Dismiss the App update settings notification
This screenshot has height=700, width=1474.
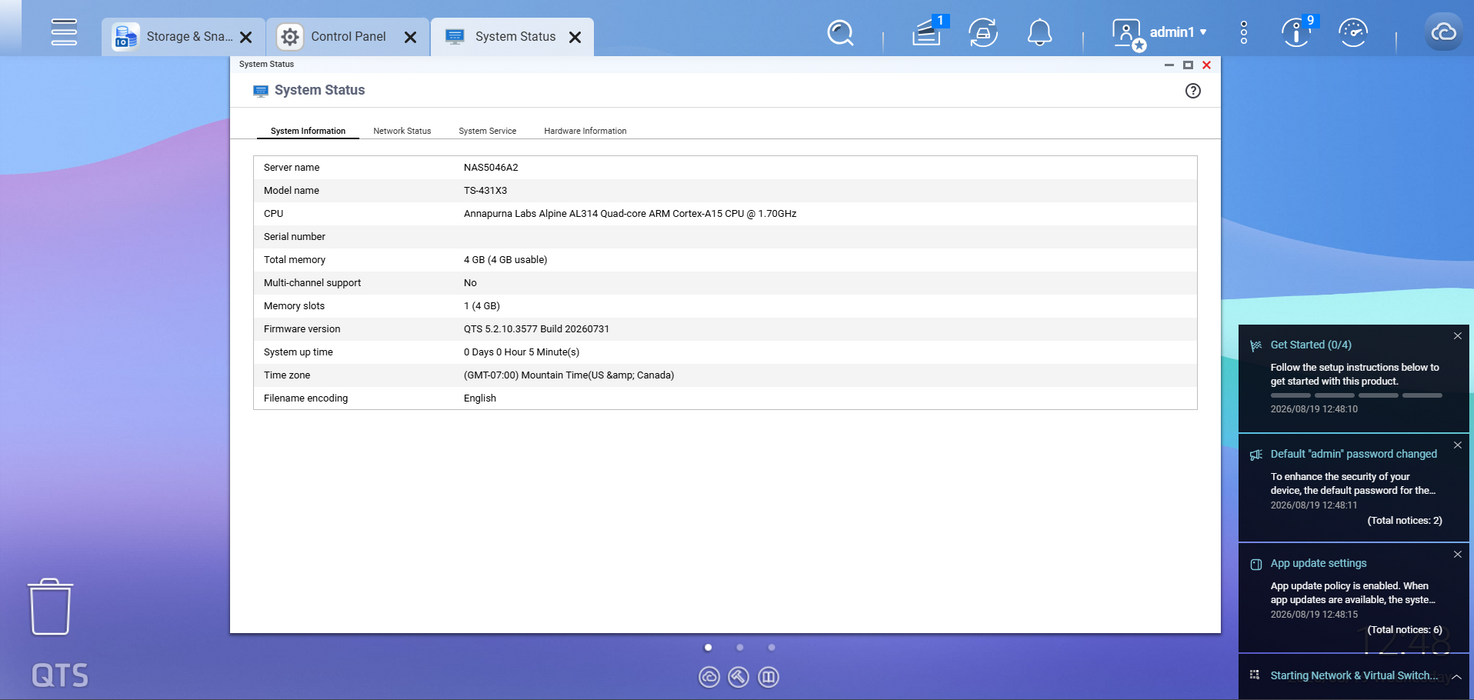(x=1457, y=554)
